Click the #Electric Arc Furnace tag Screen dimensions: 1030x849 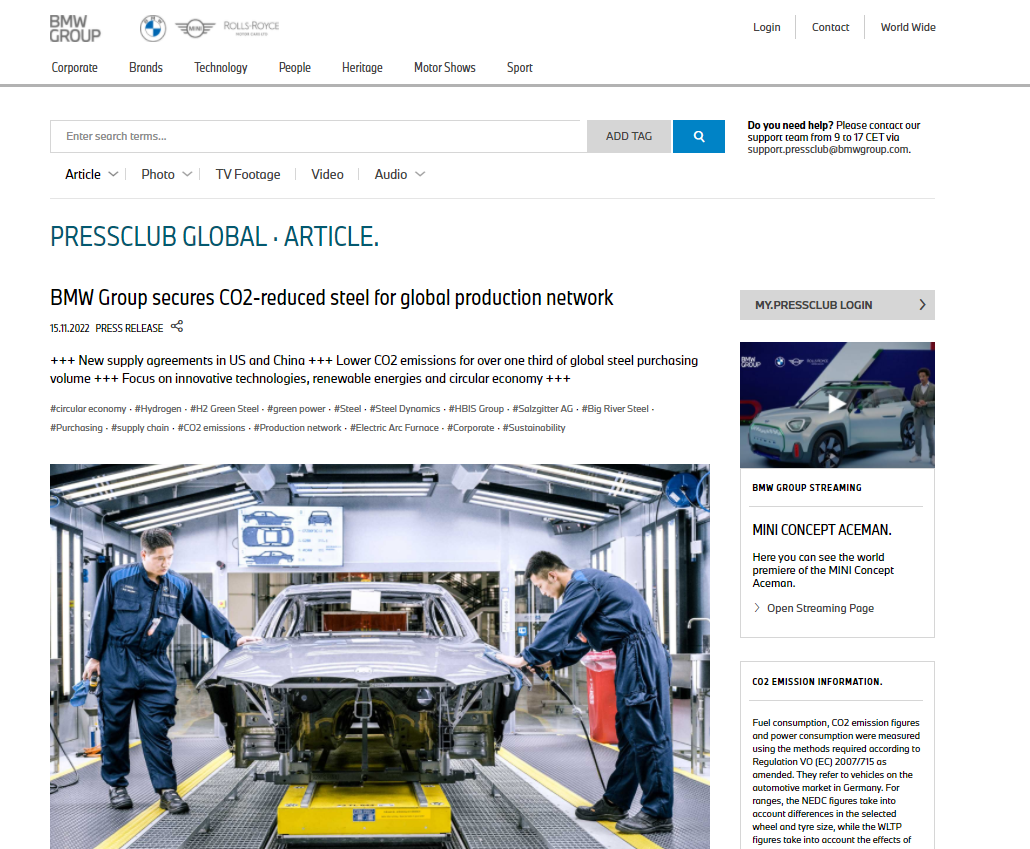[x=394, y=428]
